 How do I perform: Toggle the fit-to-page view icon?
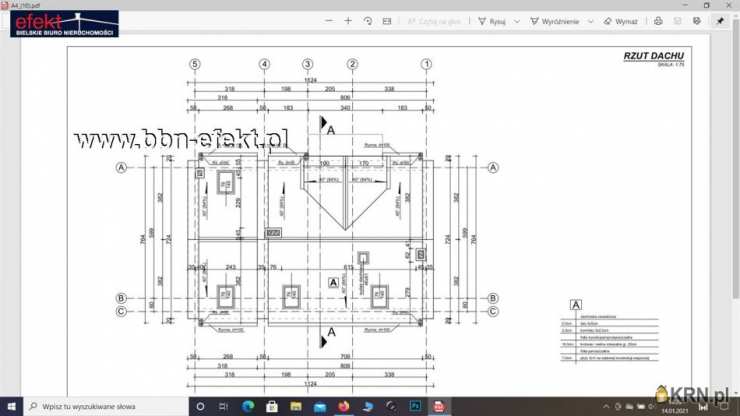387,20
